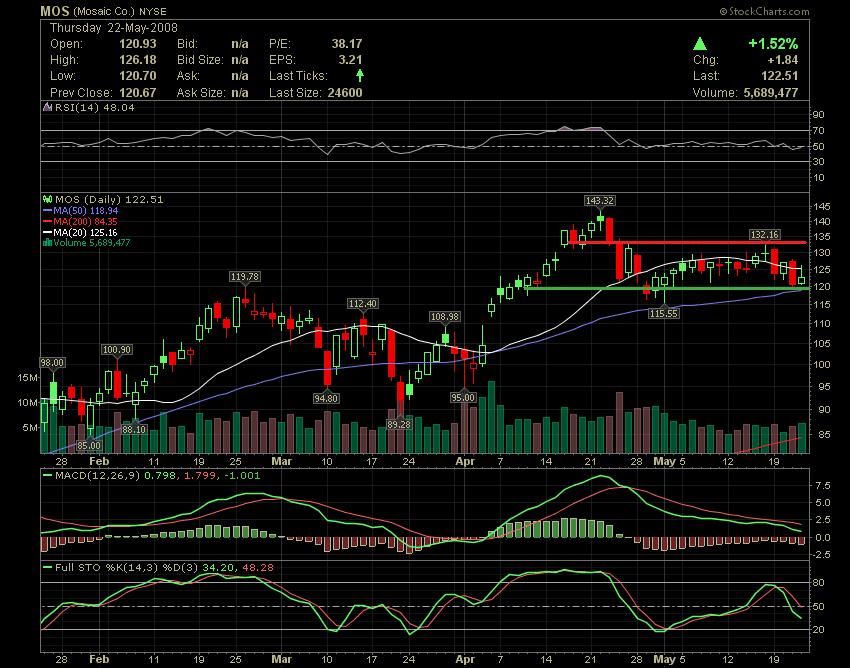Click the 132.16 high price callout

(764, 235)
